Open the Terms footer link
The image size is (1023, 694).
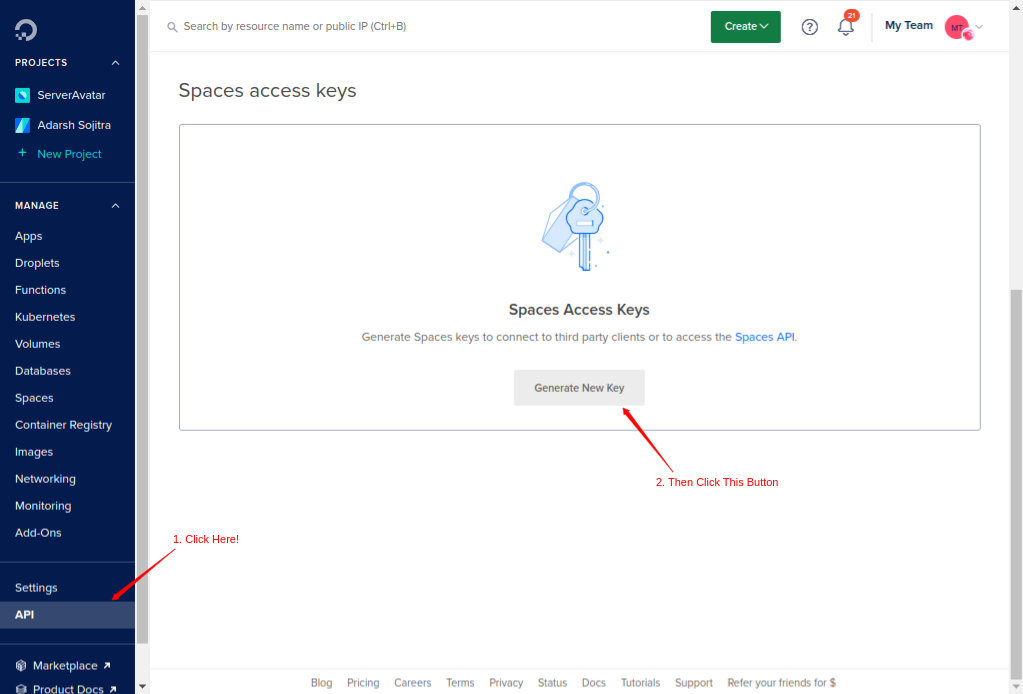pyautogui.click(x=460, y=683)
